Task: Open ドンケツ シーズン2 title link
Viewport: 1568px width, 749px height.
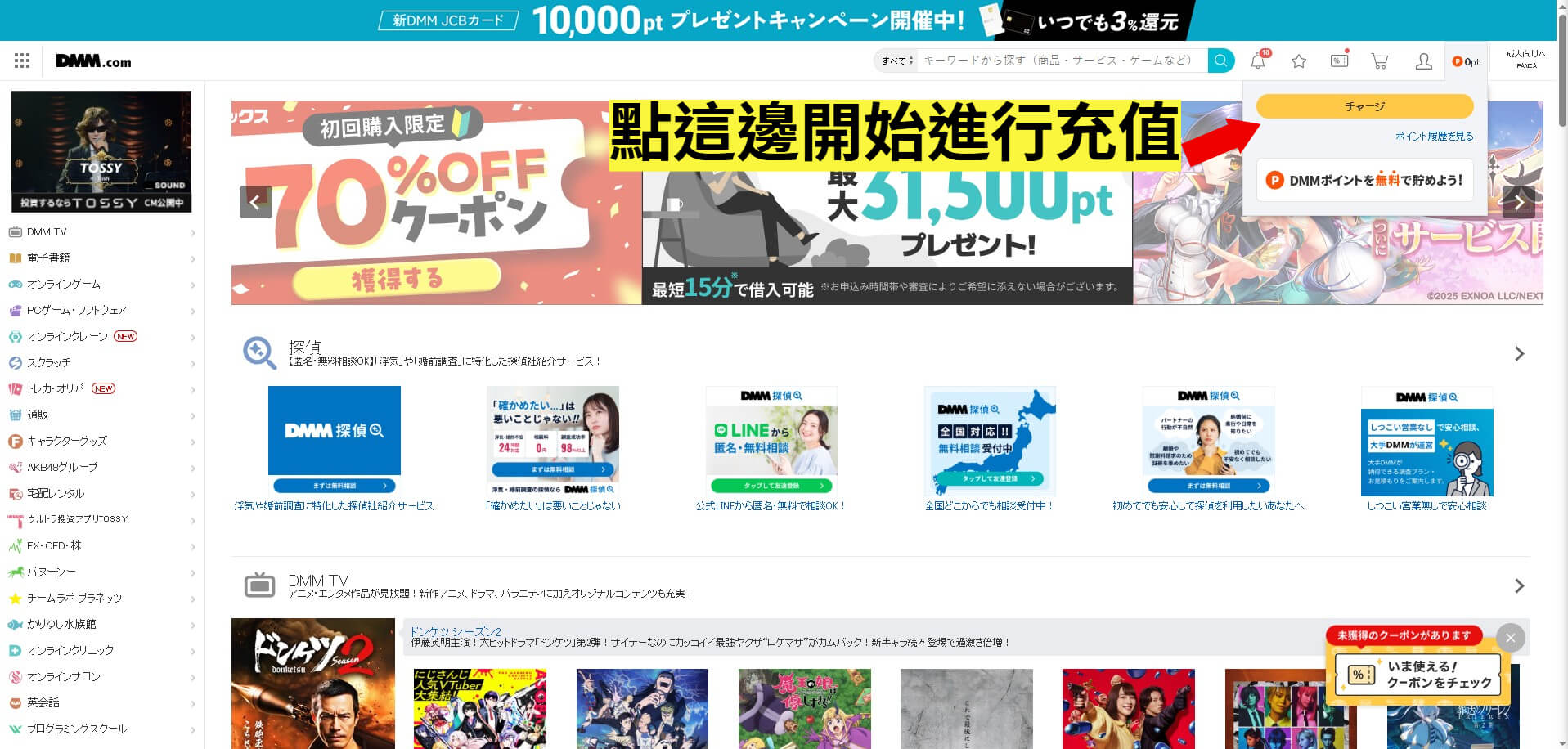Action: (455, 631)
